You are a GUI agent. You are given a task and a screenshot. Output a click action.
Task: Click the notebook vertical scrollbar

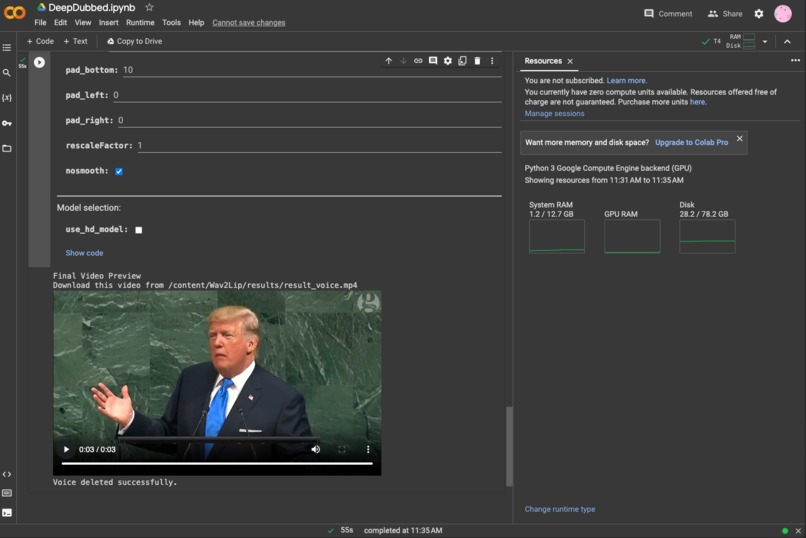509,446
